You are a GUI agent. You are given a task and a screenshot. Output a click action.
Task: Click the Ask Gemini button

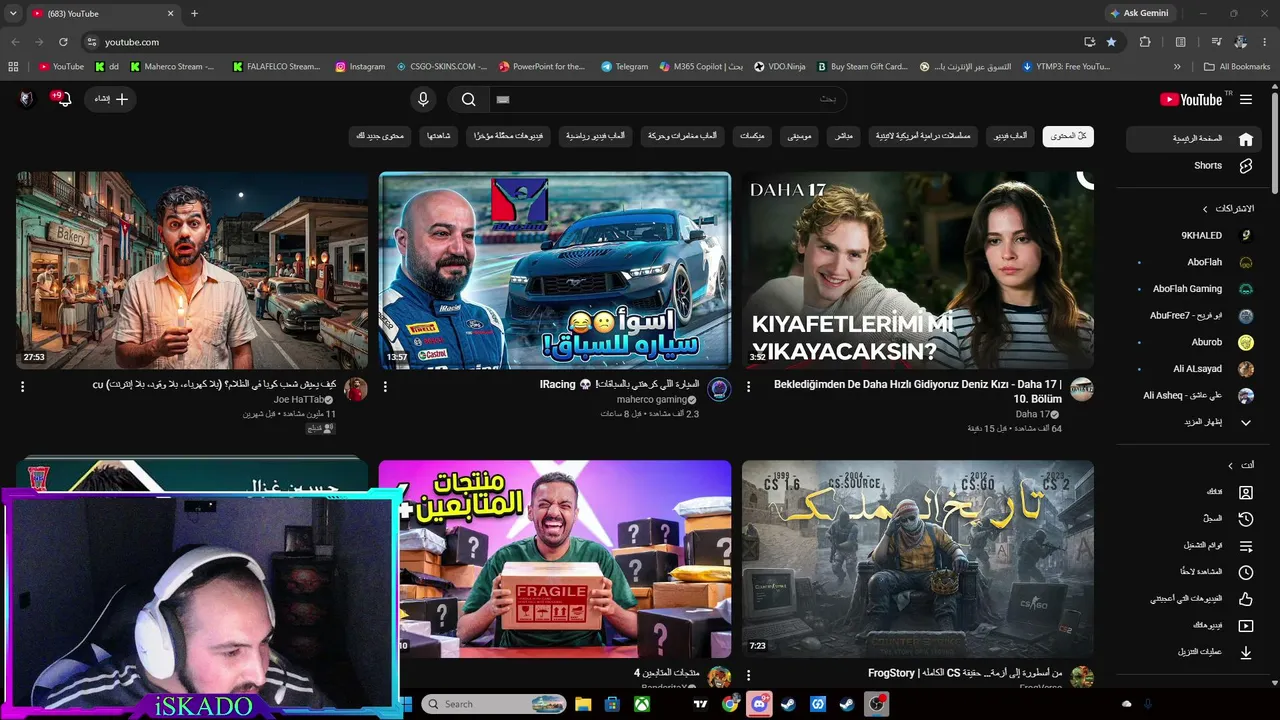coord(1139,13)
